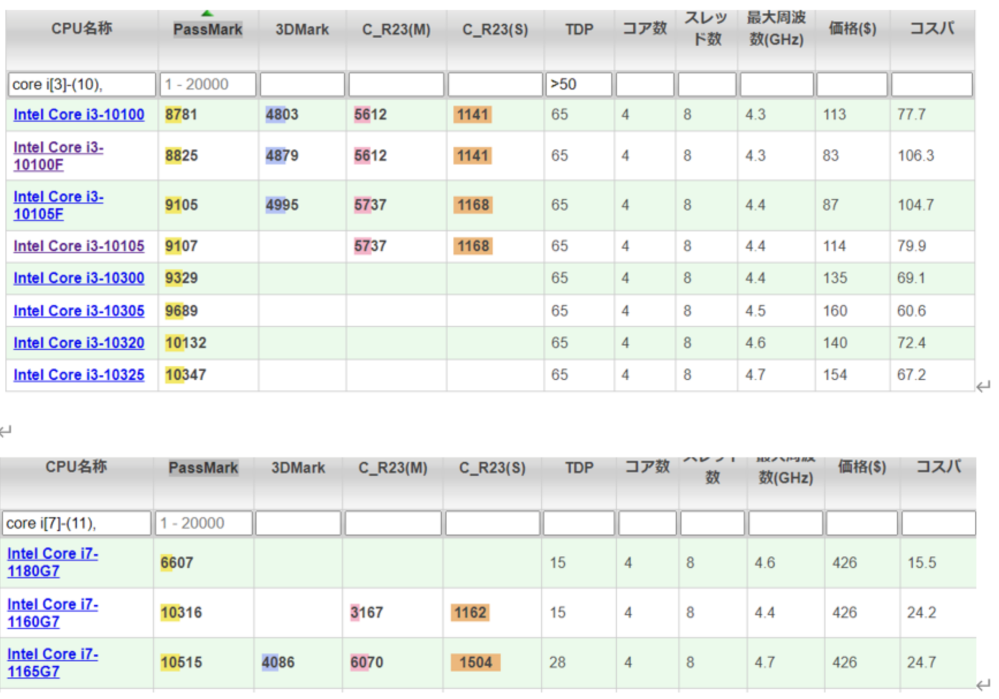Open the Intel Core i3-10100 link

pyautogui.click(x=79, y=115)
